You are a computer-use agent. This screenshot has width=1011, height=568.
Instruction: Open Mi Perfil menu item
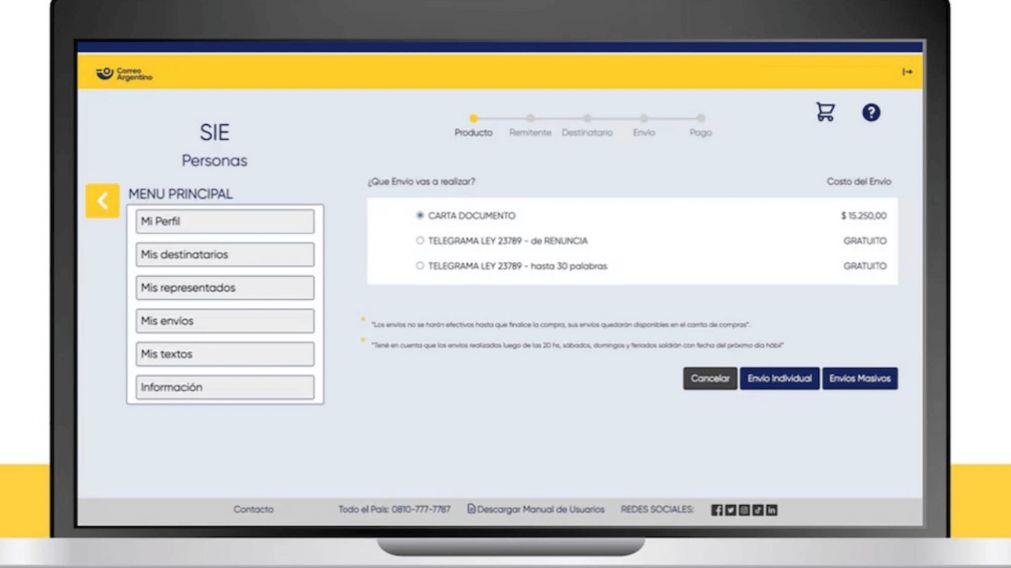pyautogui.click(x=225, y=221)
